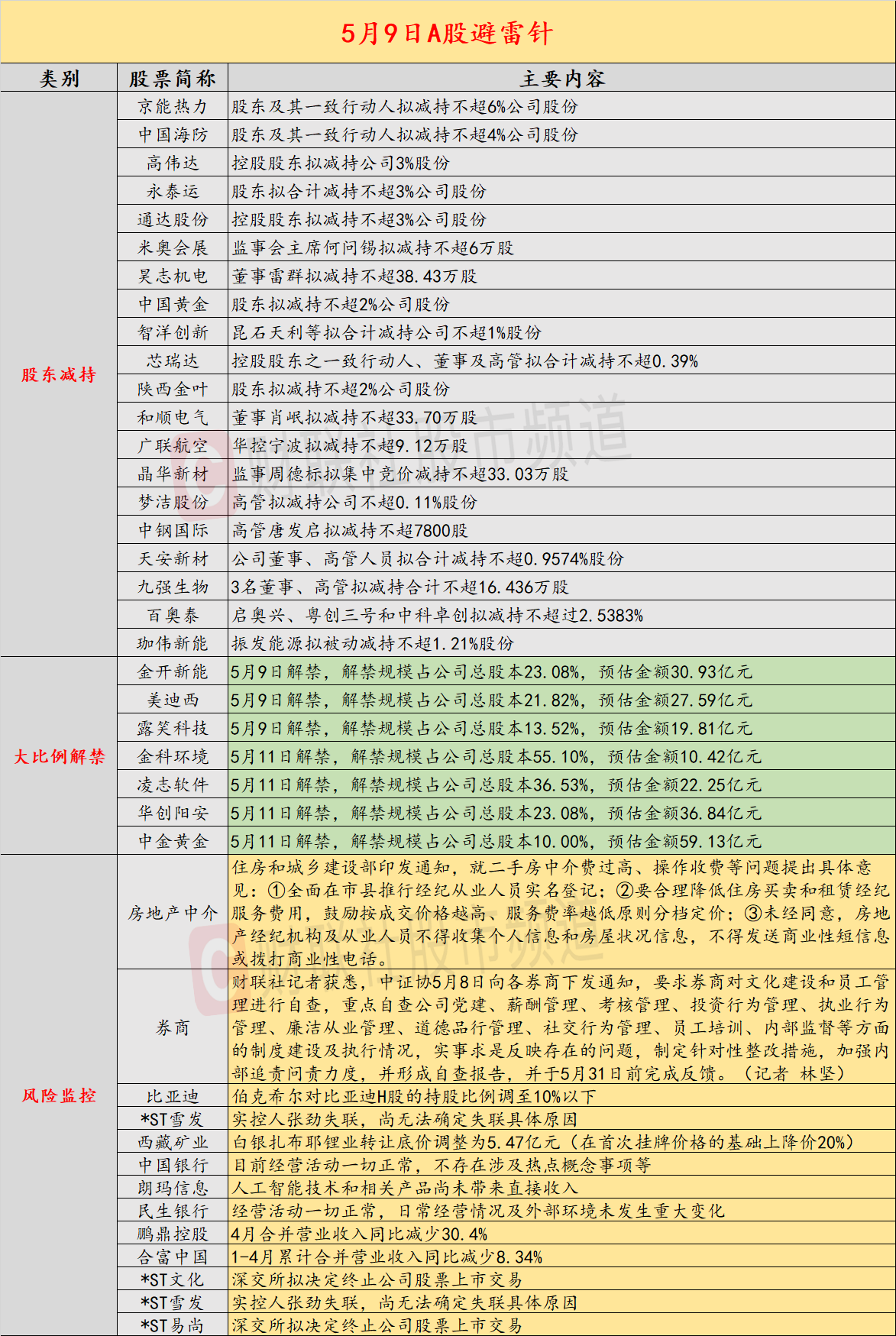Select the stock name "高伟达"

click(x=173, y=163)
